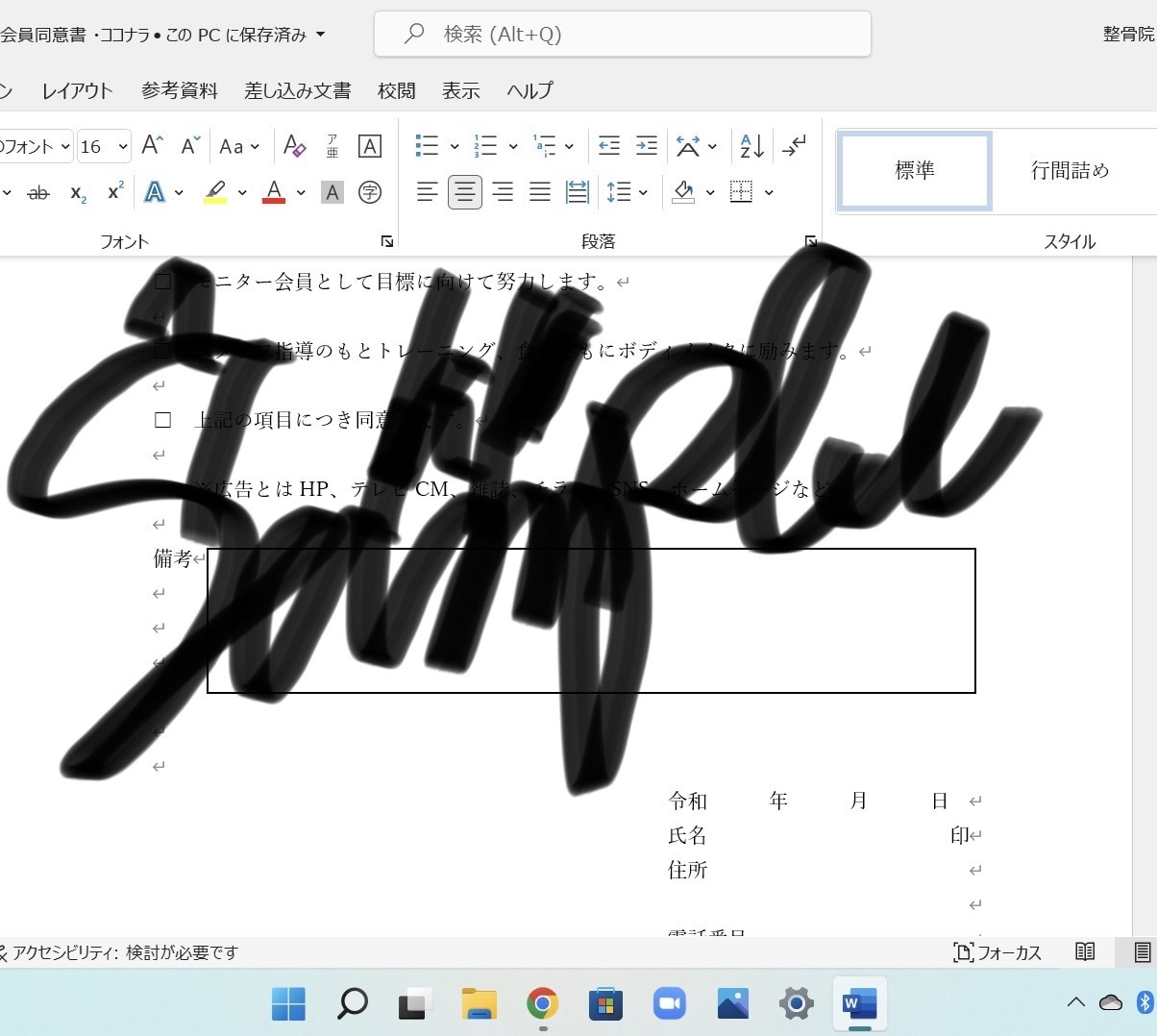Apply multilevel list formatting
Image resolution: width=1157 pixels, height=1036 pixels.
[544, 146]
